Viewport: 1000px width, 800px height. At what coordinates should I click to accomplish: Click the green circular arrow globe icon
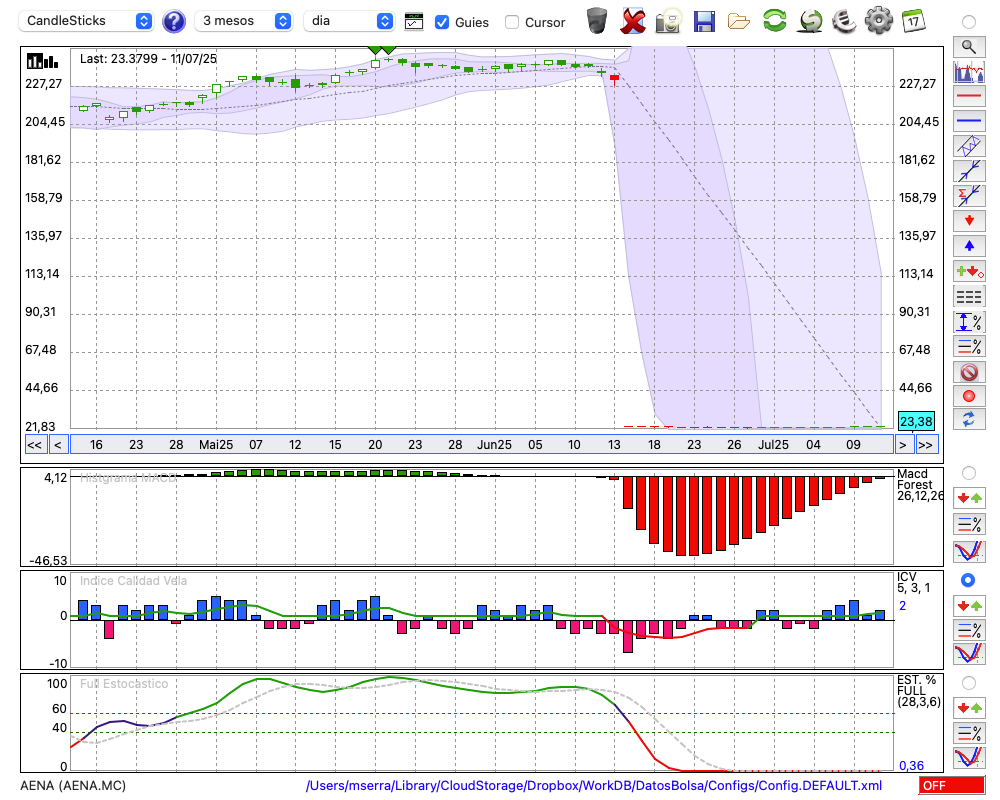tap(810, 20)
